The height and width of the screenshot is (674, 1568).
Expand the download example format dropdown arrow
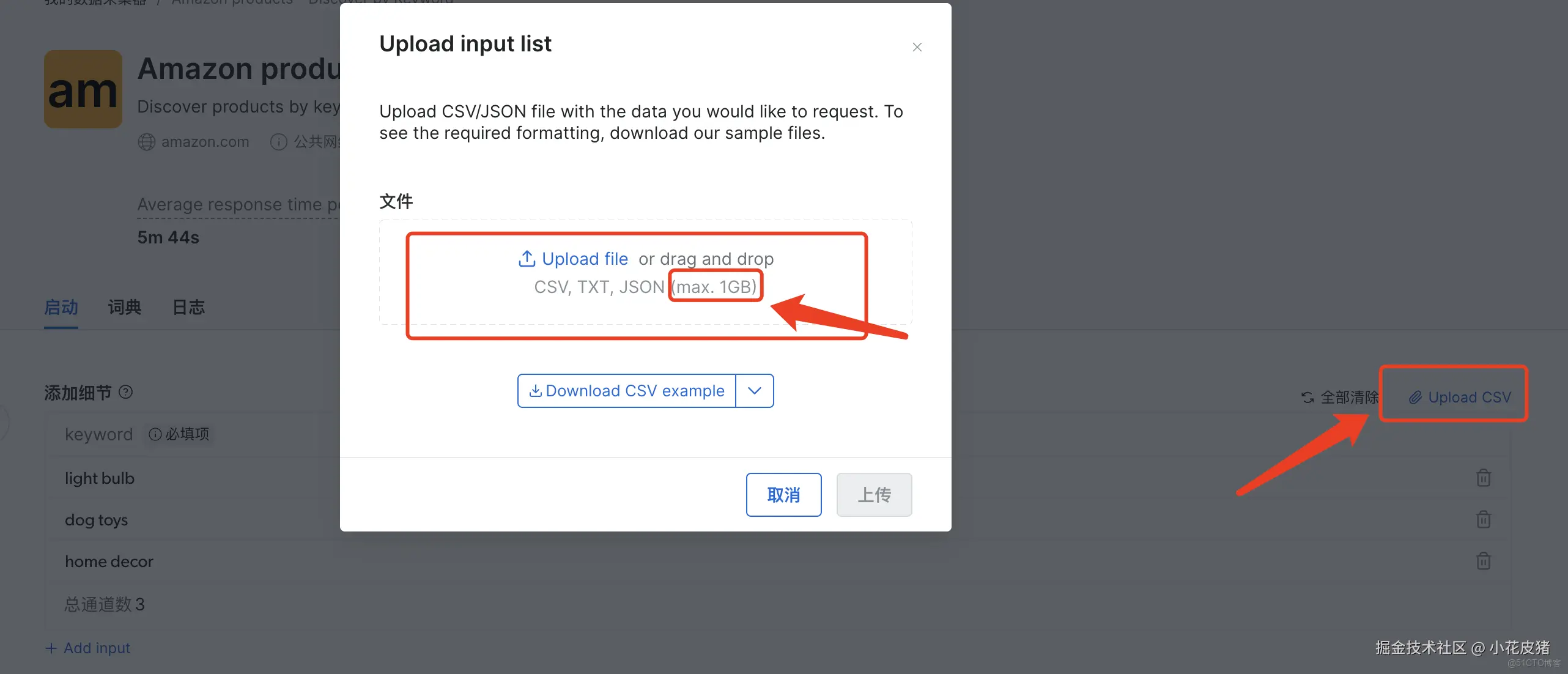pyautogui.click(x=755, y=391)
